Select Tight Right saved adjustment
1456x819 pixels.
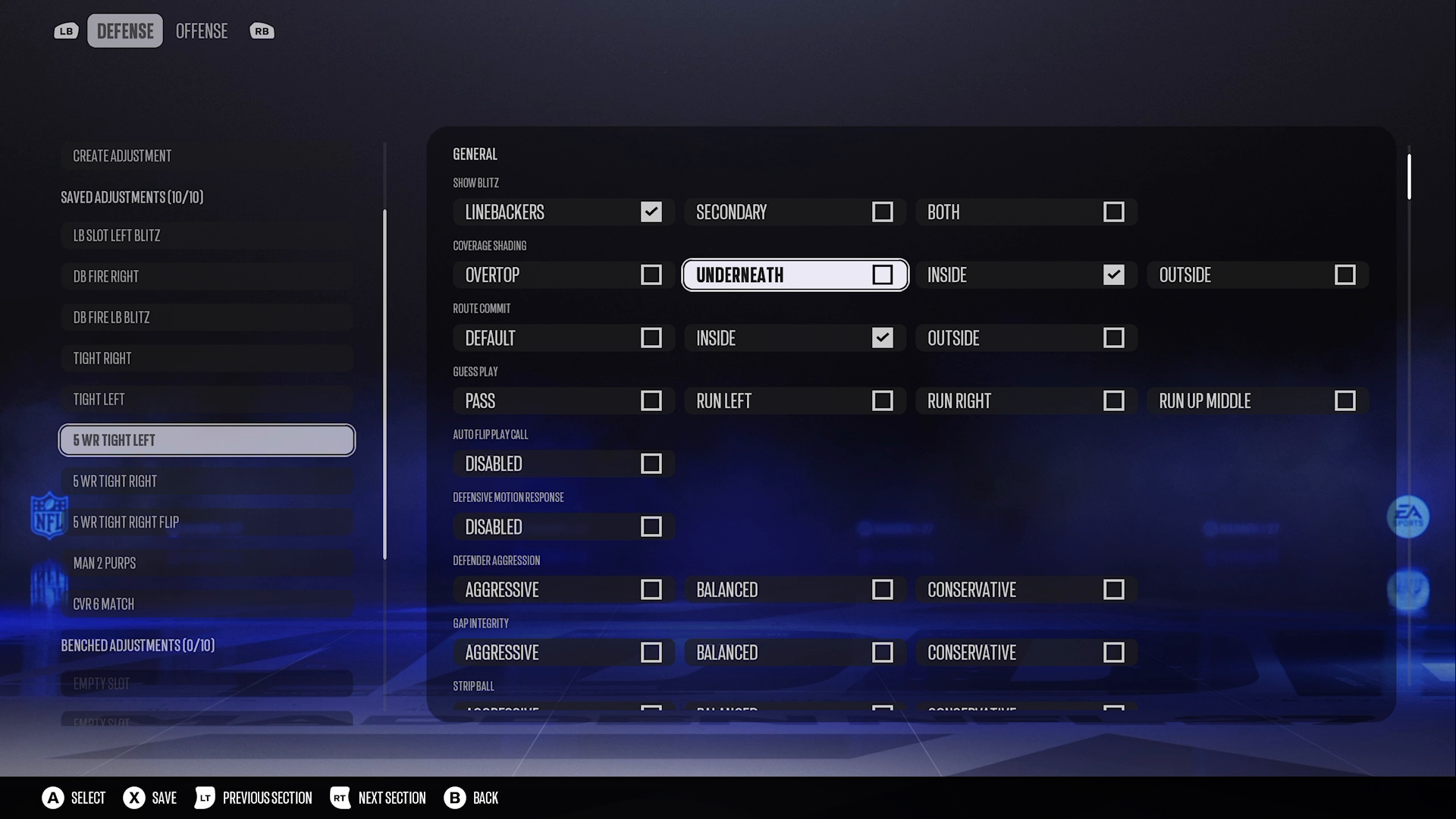coord(206,359)
